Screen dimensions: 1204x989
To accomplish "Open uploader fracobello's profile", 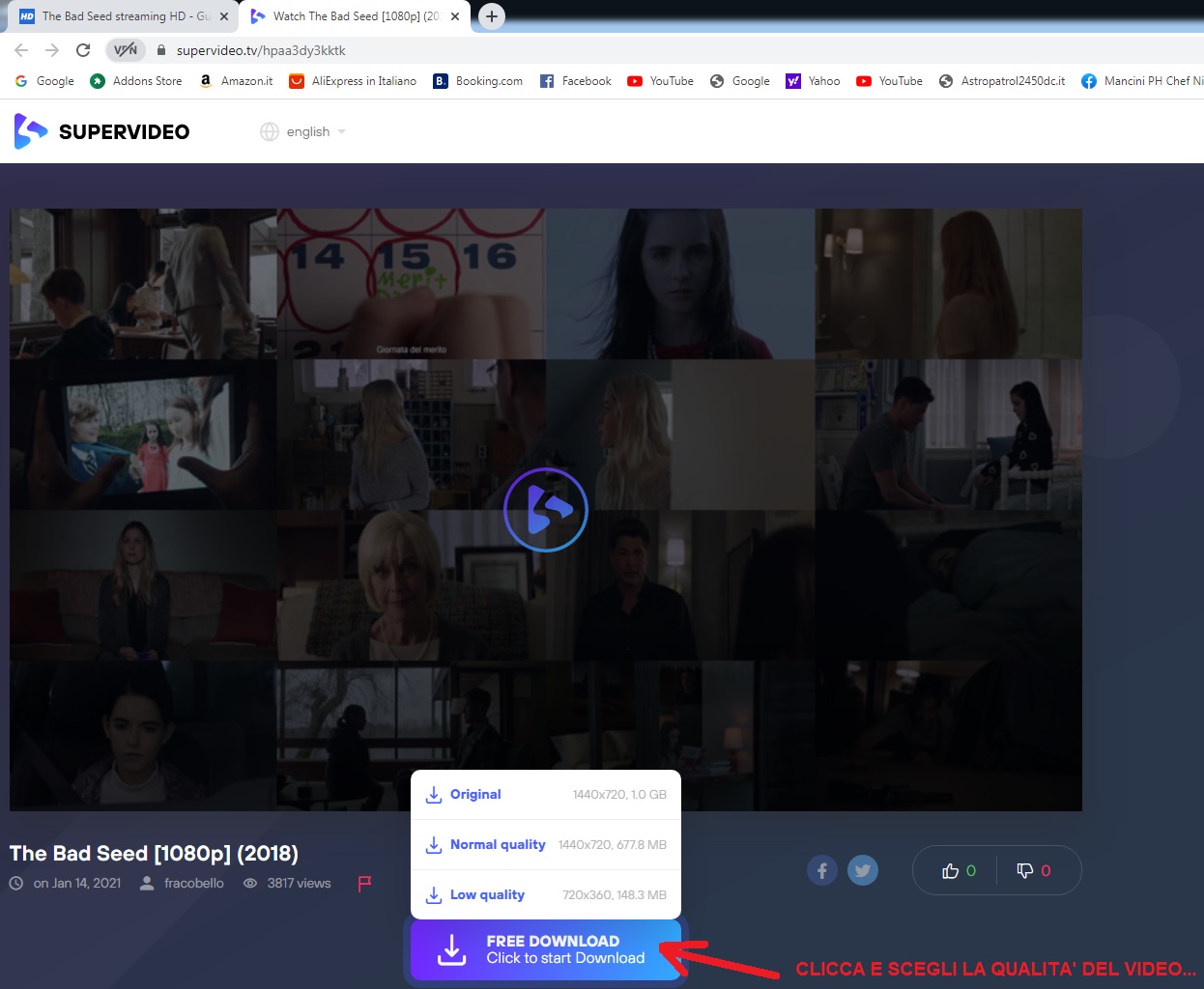I will click(x=193, y=883).
